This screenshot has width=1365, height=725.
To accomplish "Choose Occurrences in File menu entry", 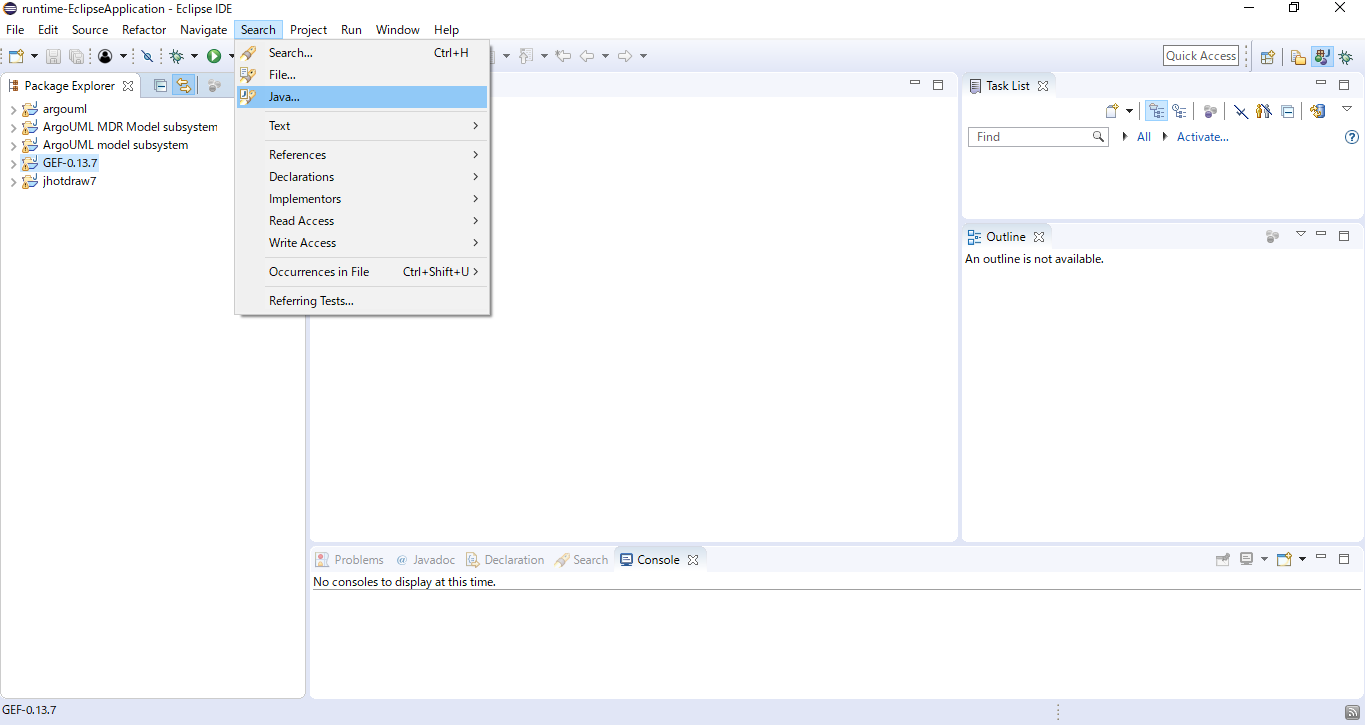I will 362,272.
